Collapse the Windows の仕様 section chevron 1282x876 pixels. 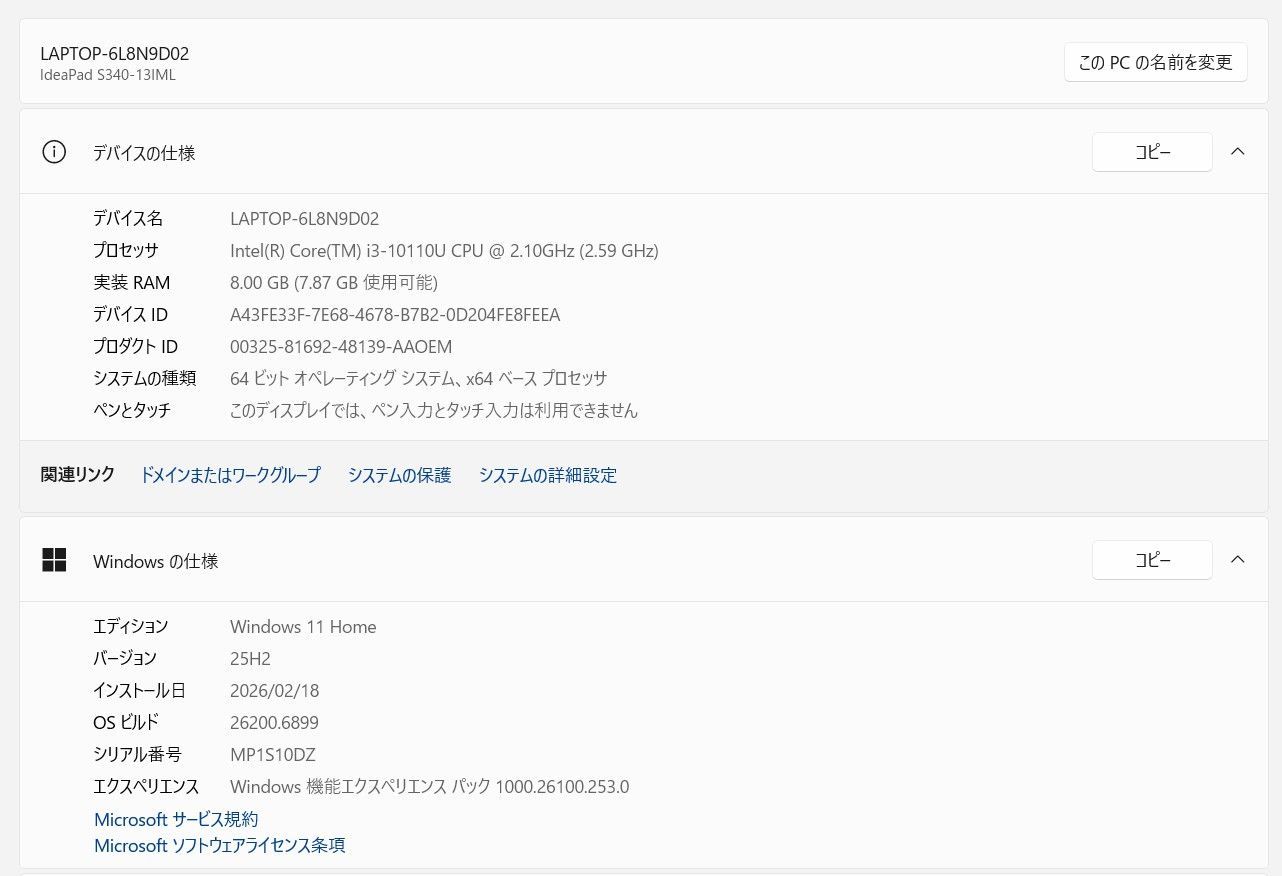coord(1237,560)
